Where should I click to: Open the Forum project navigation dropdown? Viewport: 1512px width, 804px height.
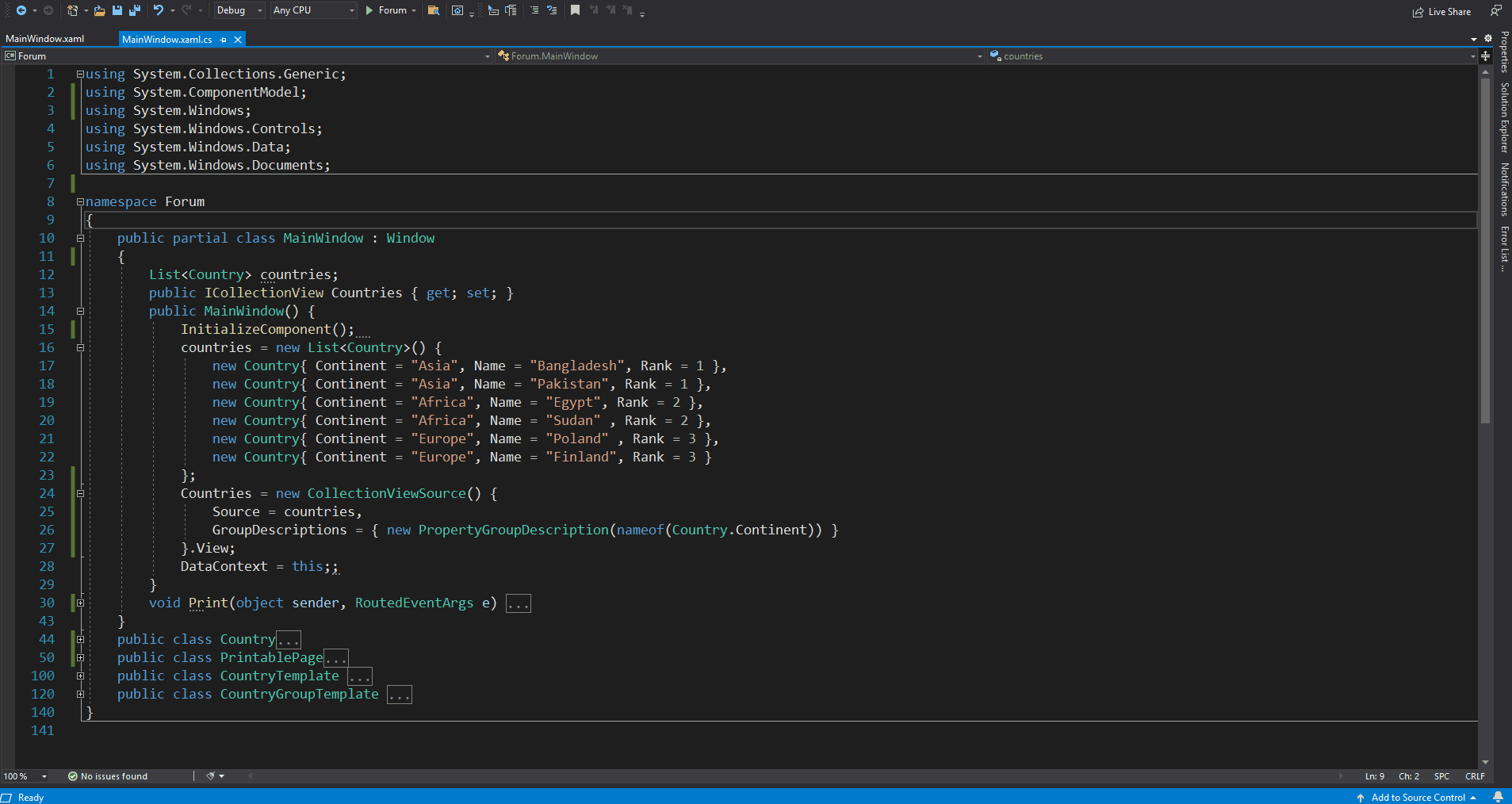point(247,56)
